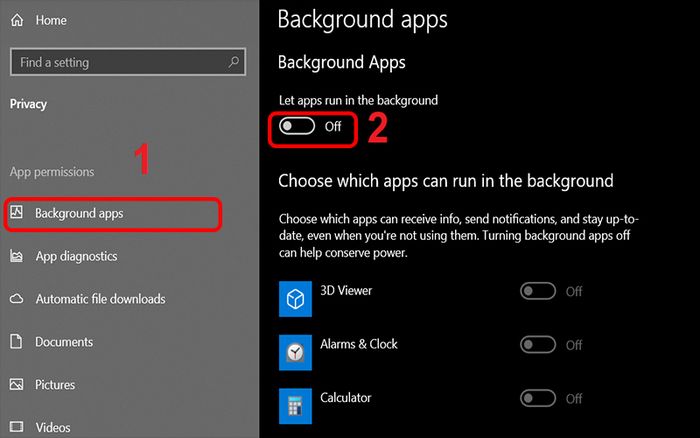This screenshot has width=700, height=438.
Task: Click the Calculator app name
Action: pyautogui.click(x=346, y=398)
